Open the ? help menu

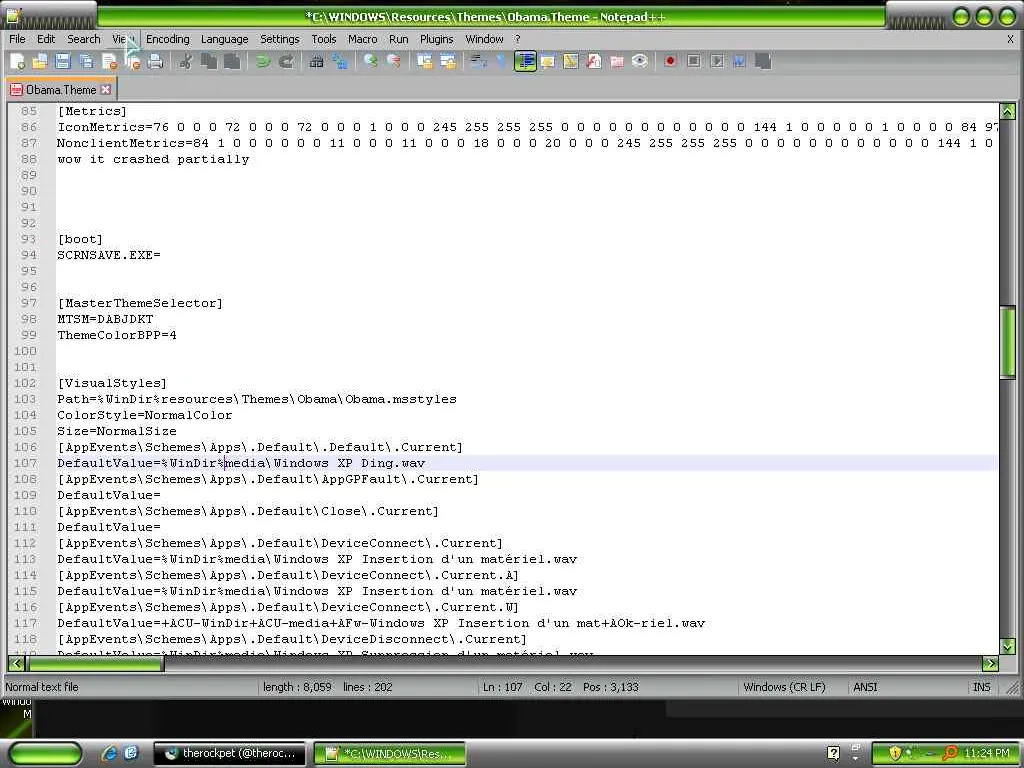[x=517, y=39]
